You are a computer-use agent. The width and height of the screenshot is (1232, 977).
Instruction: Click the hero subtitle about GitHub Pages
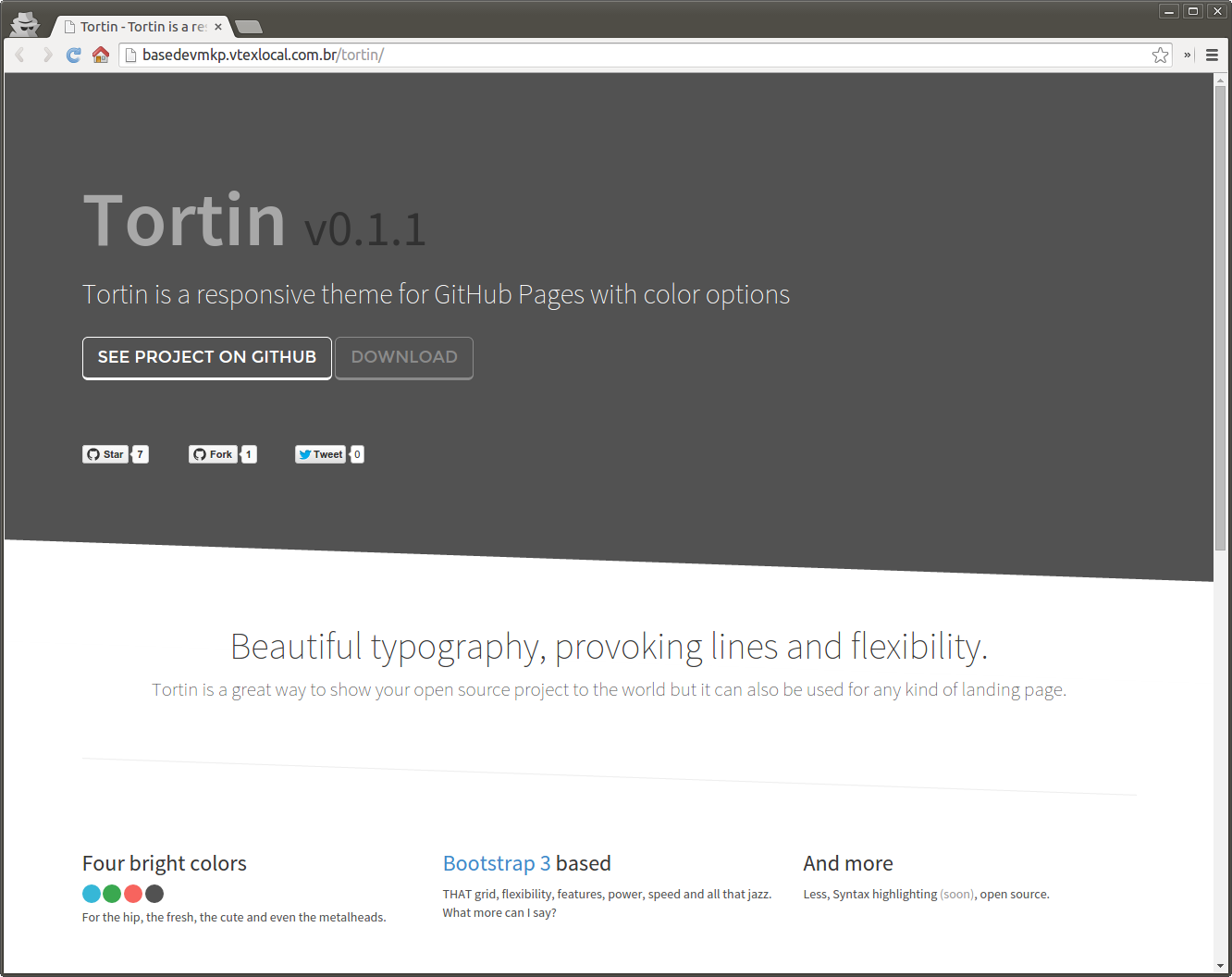click(436, 294)
